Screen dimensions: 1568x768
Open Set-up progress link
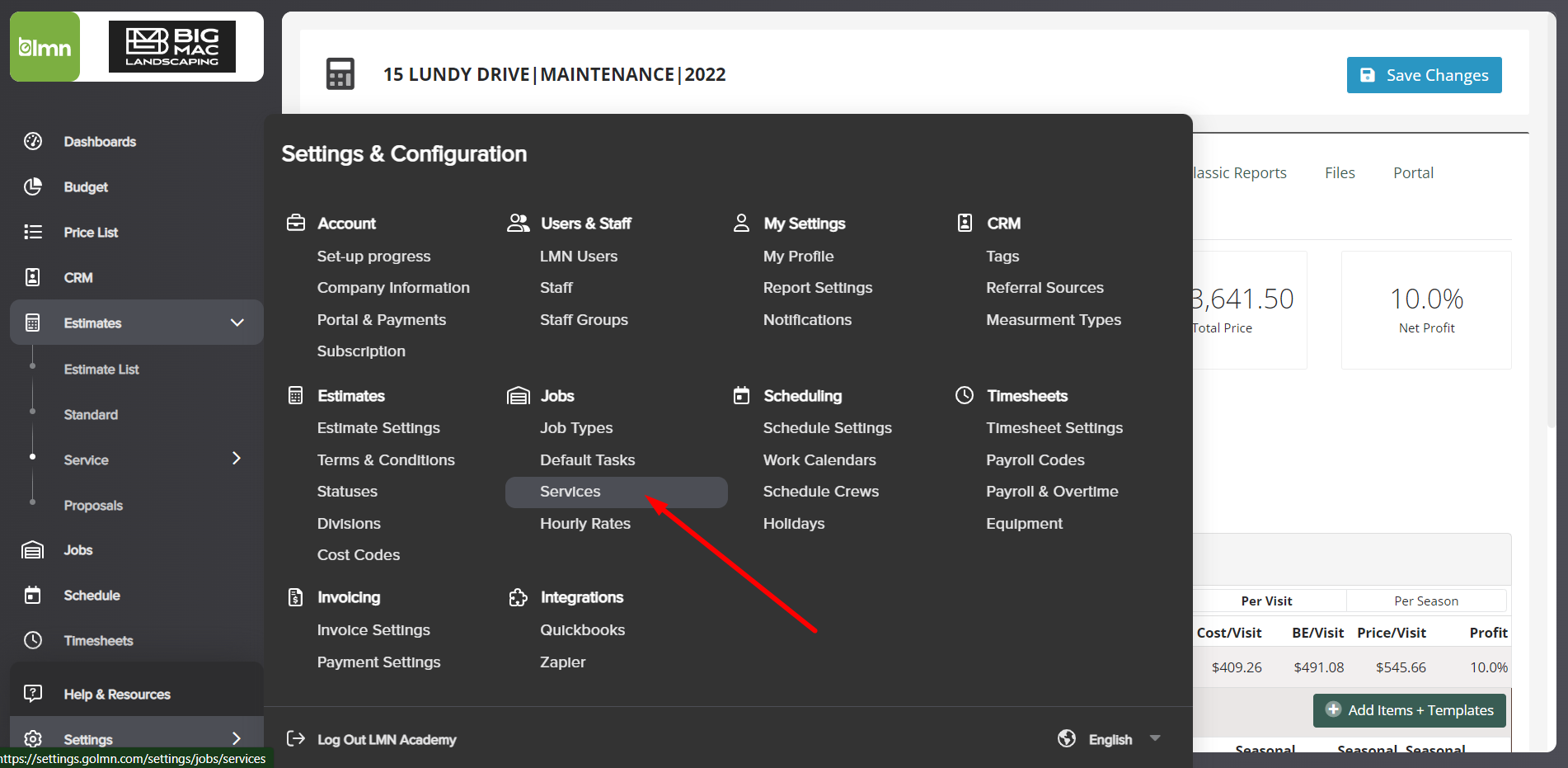[x=373, y=256]
